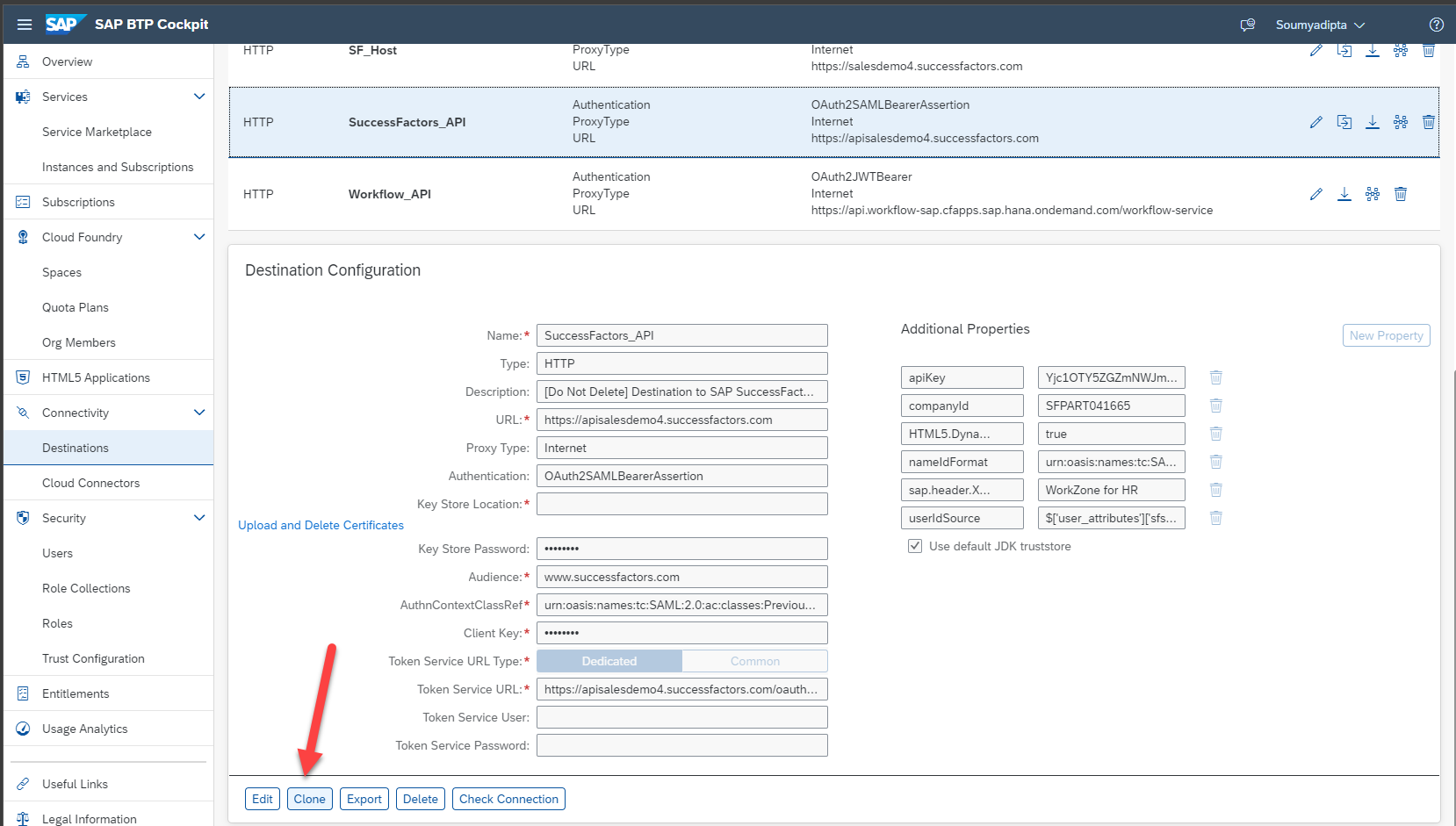
Task: Click the Delete button
Action: point(421,799)
